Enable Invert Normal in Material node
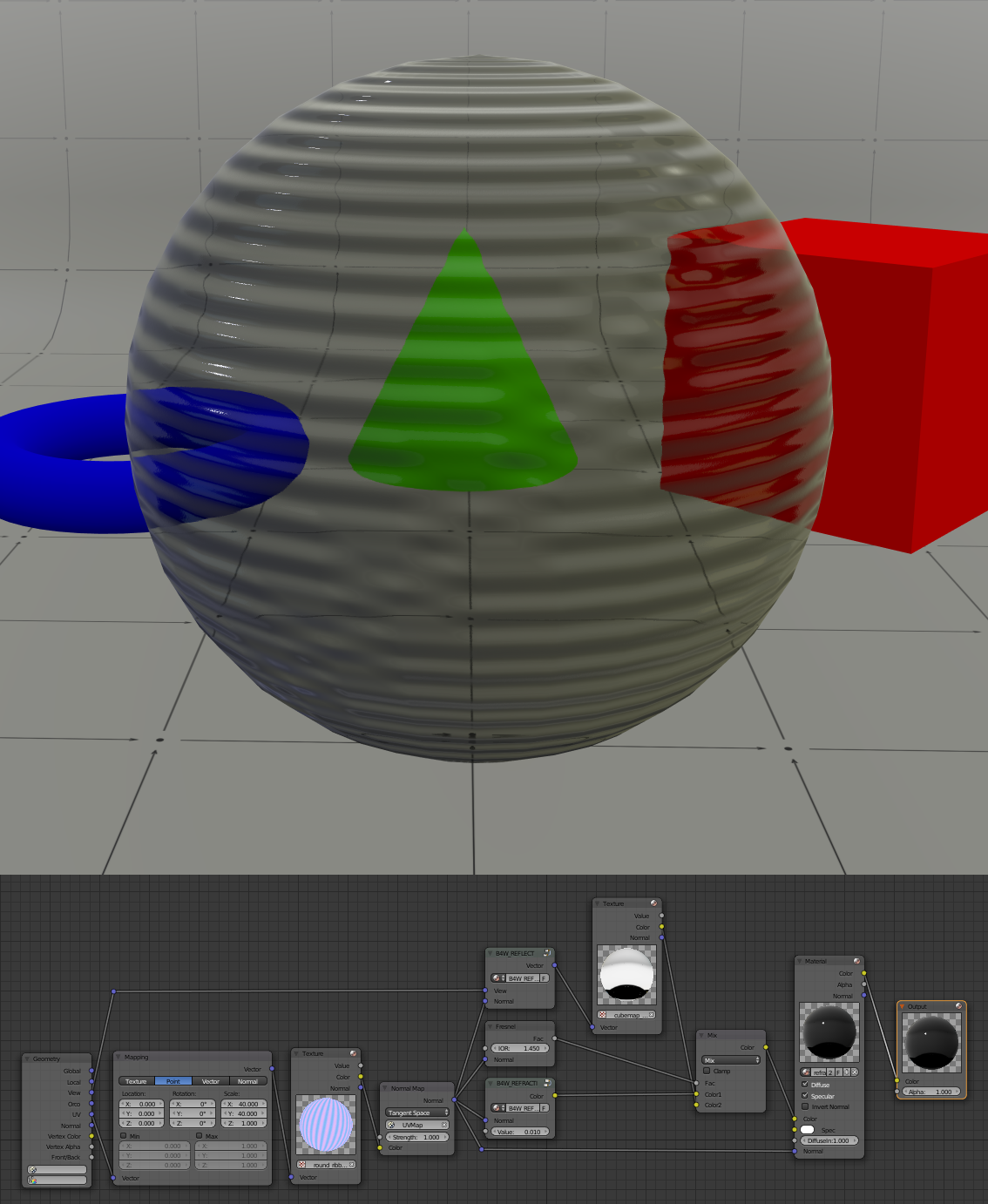The image size is (988, 1204). [805, 1106]
